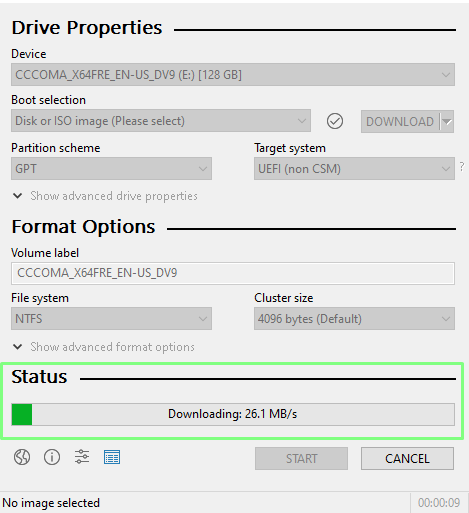Open the Boot selection dropdown
Viewport: 469px width, 513px height.
(x=161, y=121)
